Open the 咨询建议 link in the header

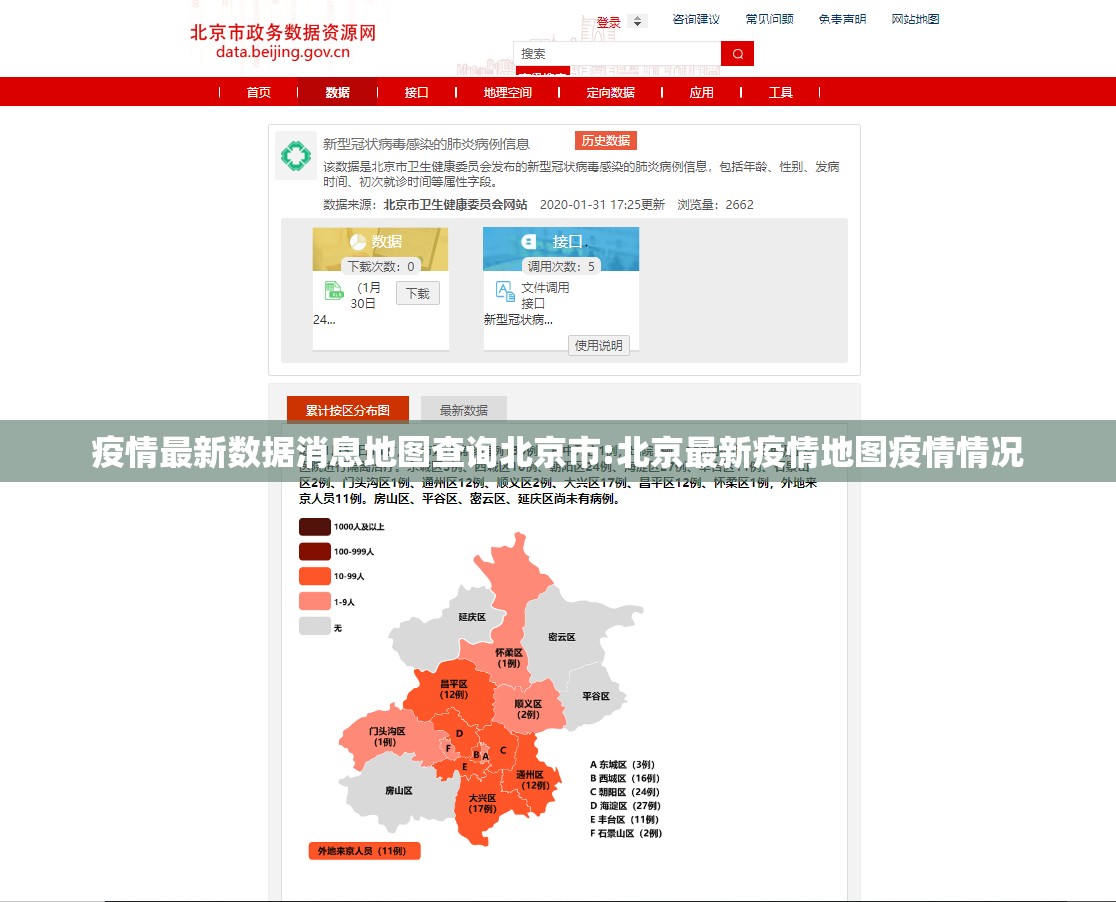pyautogui.click(x=696, y=19)
